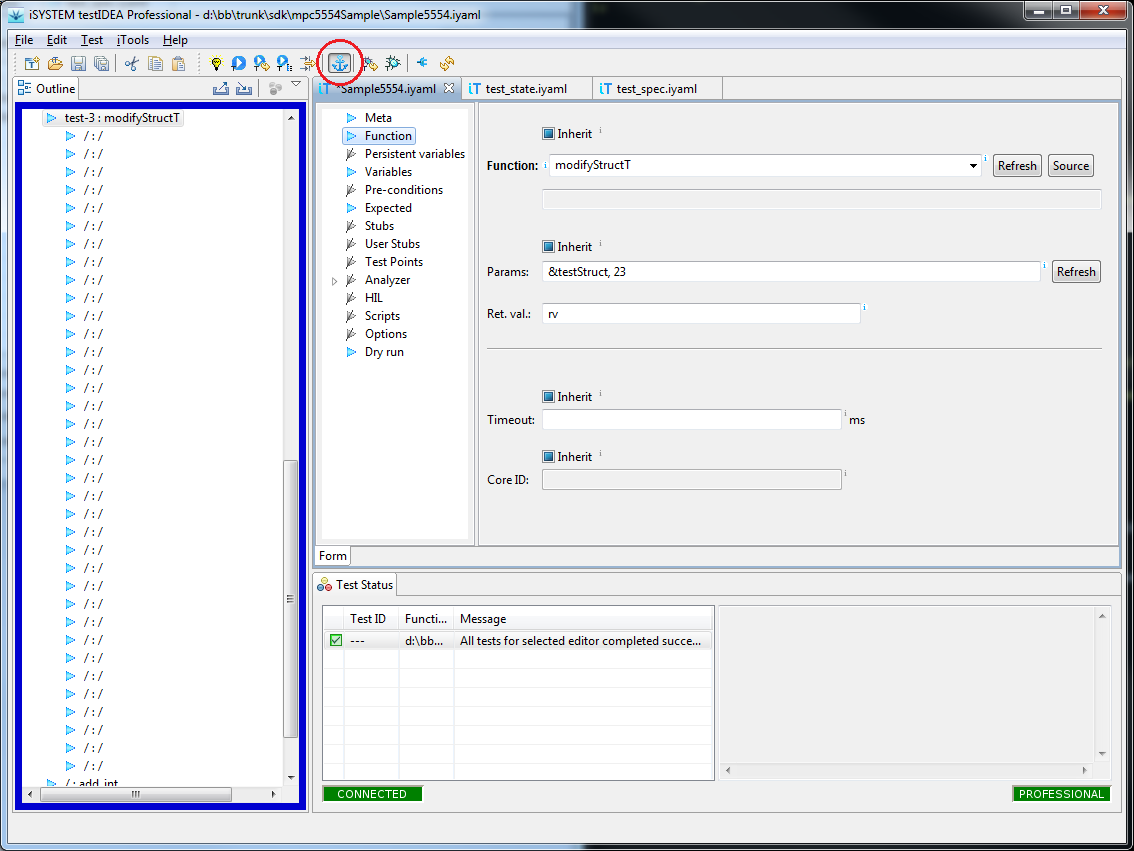Viewport: 1134px width, 851px height.
Task: Click the Paste clipboard icon
Action: (179, 64)
